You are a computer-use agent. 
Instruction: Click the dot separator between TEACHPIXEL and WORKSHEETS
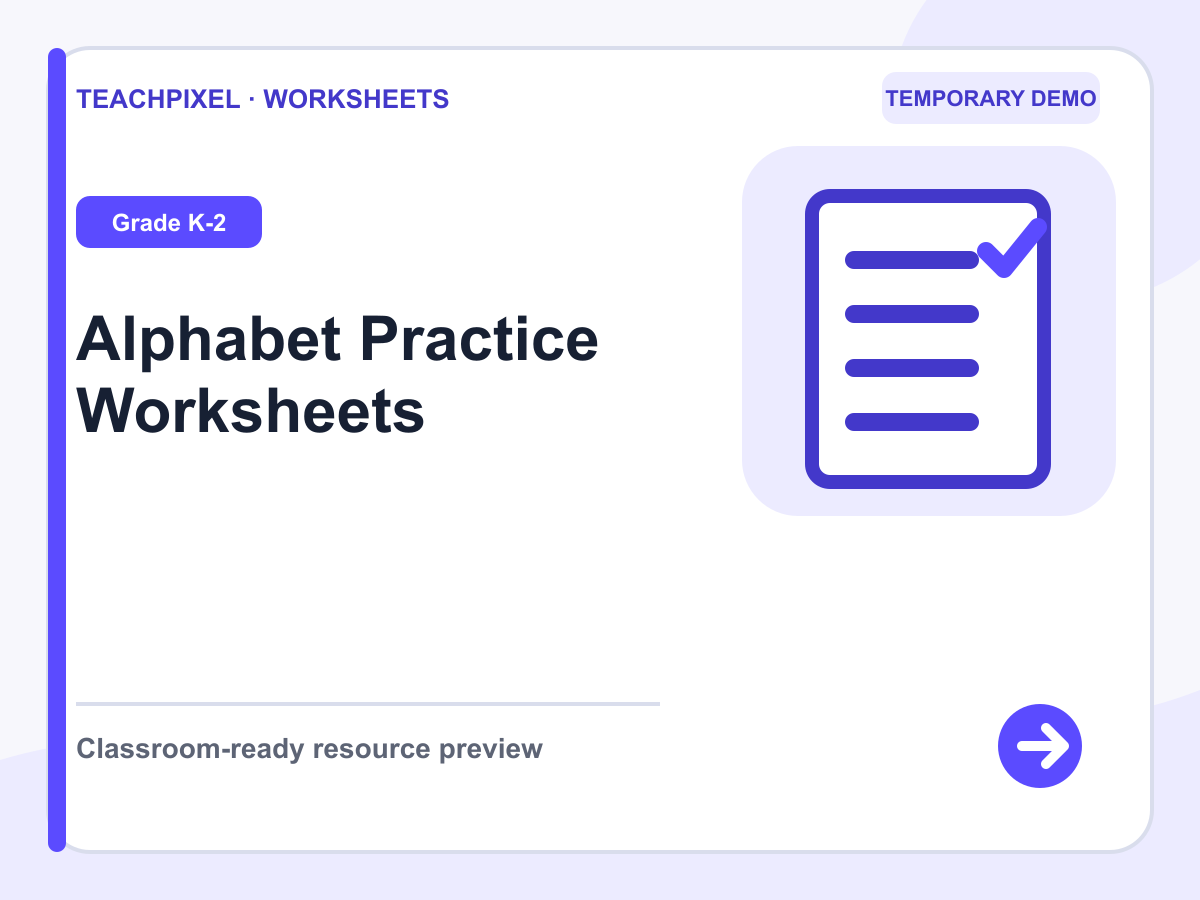(252, 99)
